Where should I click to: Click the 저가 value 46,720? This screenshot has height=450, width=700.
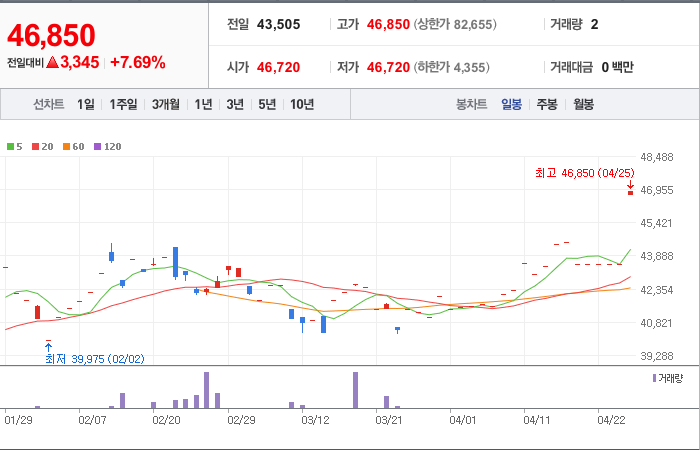[388, 67]
